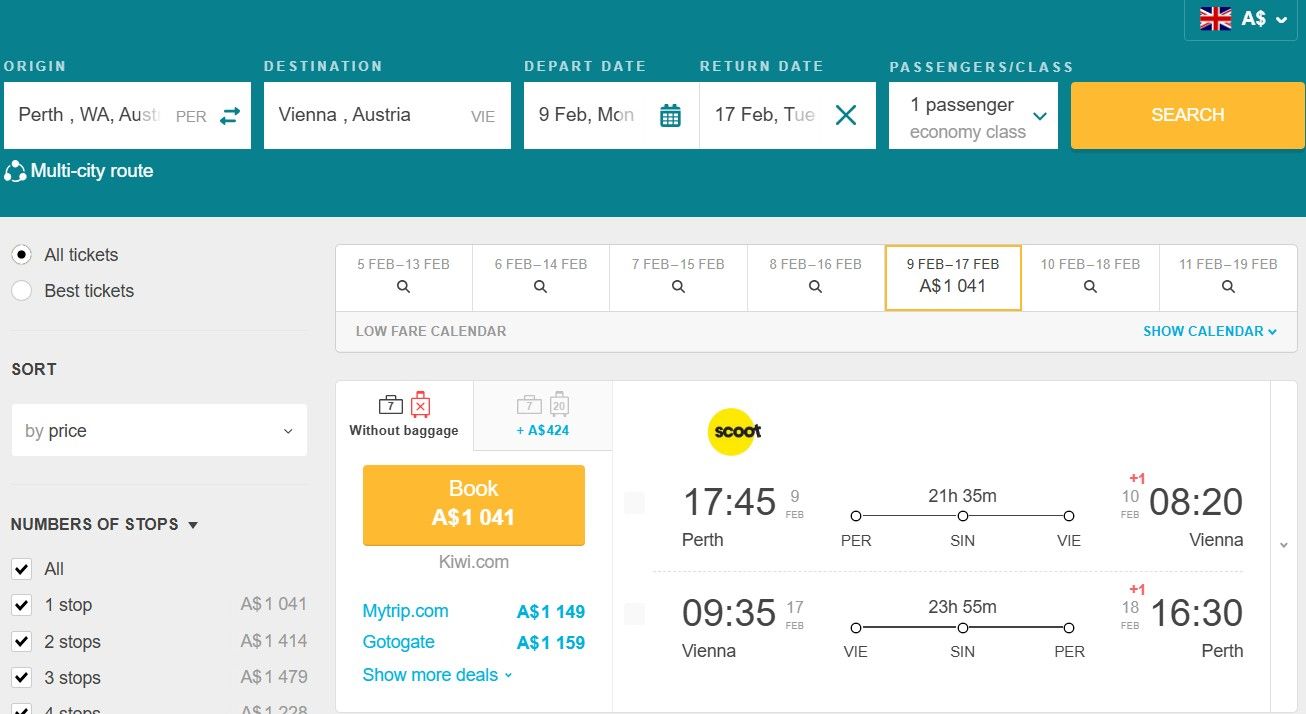Select the magnifier icon under 11 FEB–19 FEB
The height and width of the screenshot is (714, 1306).
1227,287
